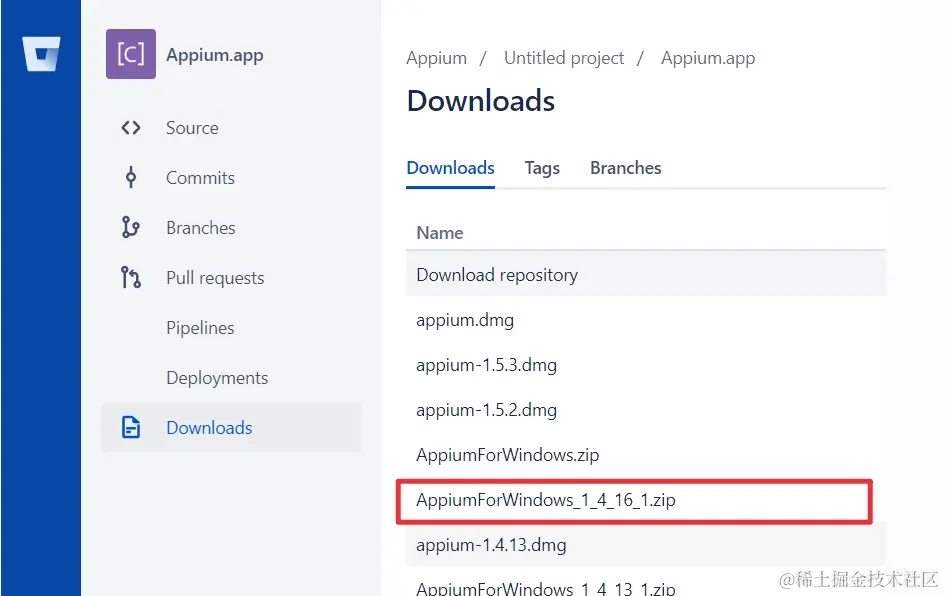This screenshot has height=596, width=945.
Task: Click the Untitled project breadcrumb
Action: (564, 58)
